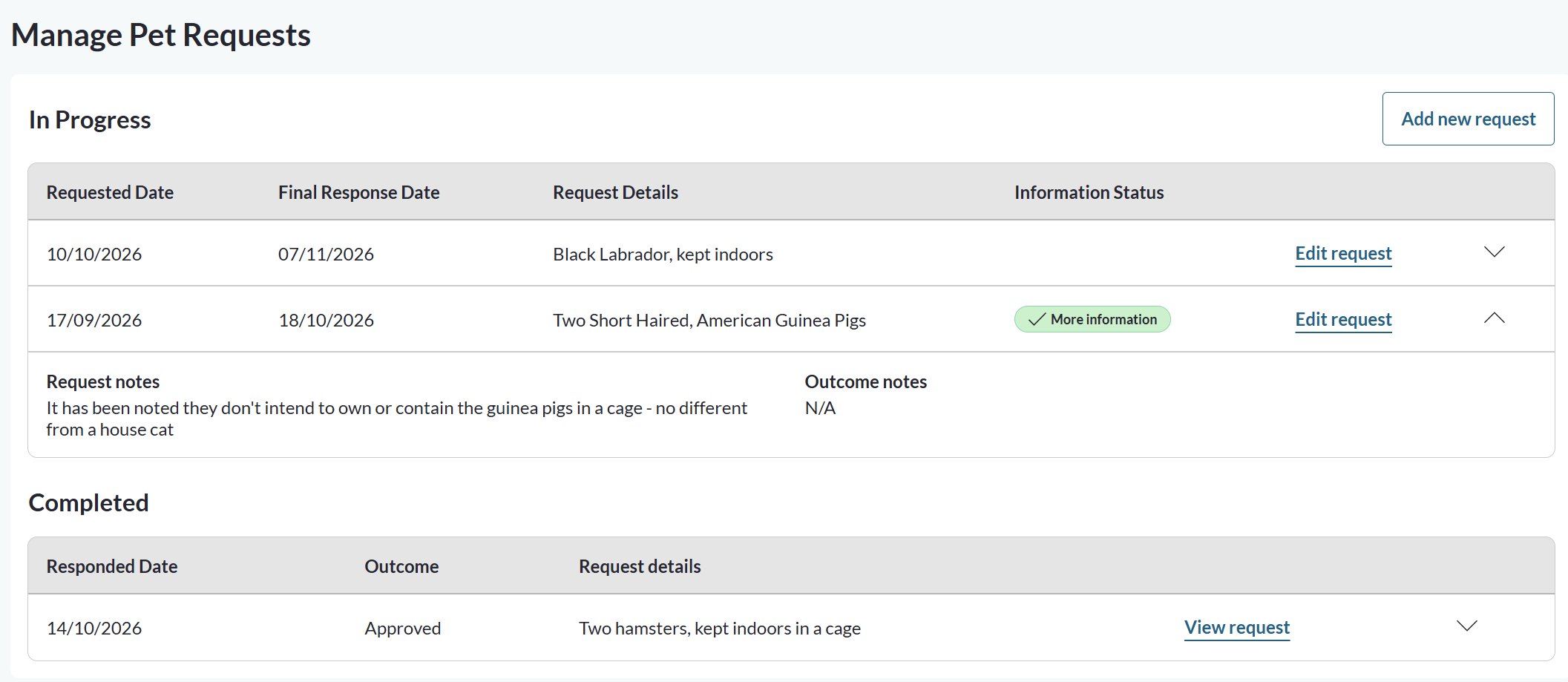Select the 10/10/2026 requested date
Image resolution: width=1568 pixels, height=682 pixels.
[94, 255]
